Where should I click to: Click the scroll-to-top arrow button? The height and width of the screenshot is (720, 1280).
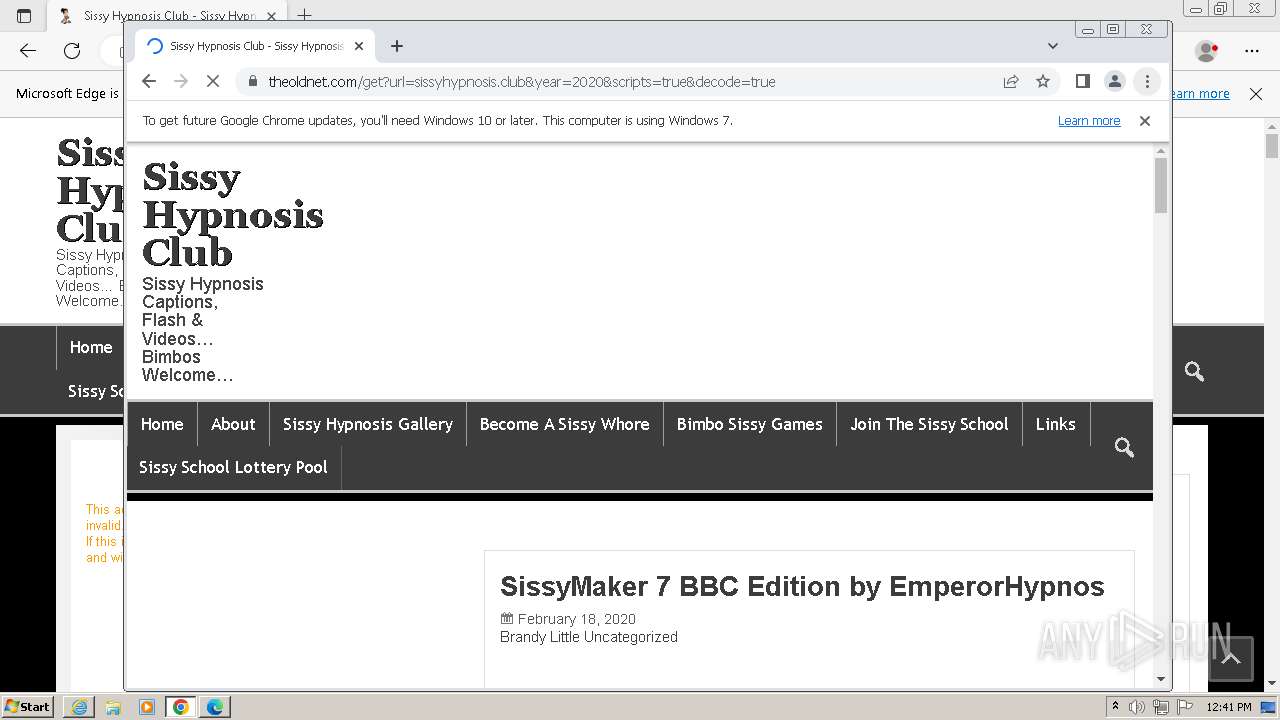click(1231, 658)
